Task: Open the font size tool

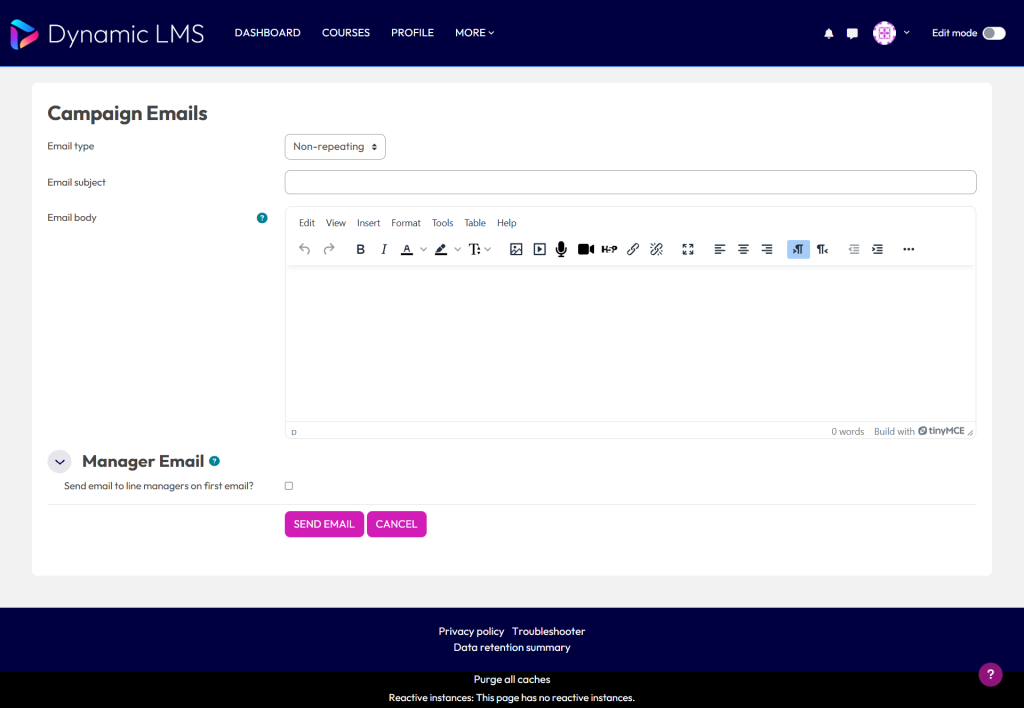Action: pos(475,249)
